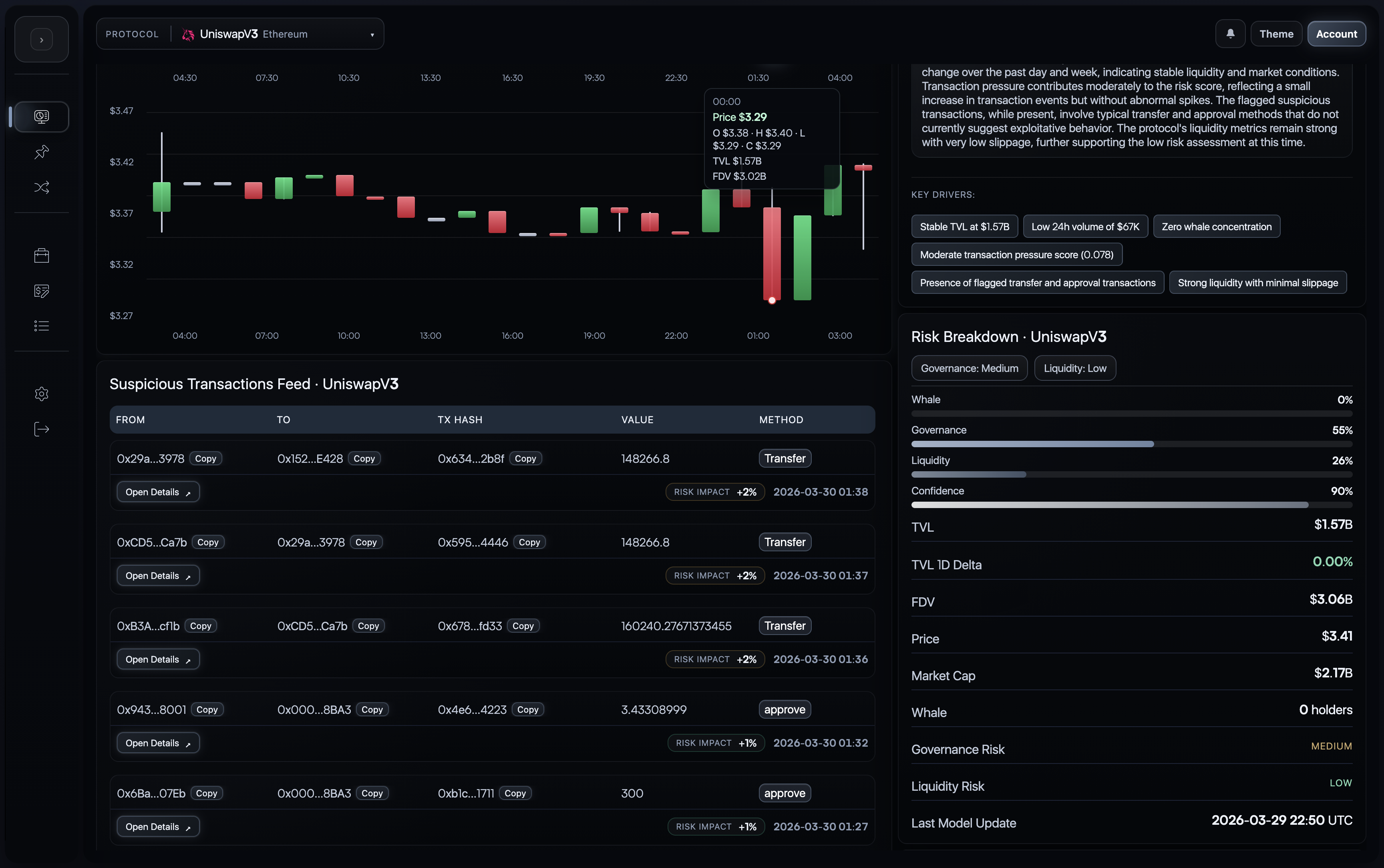The image size is (1384, 868).
Task: Open the dashboard monitor icon in sidebar
Action: click(41, 117)
